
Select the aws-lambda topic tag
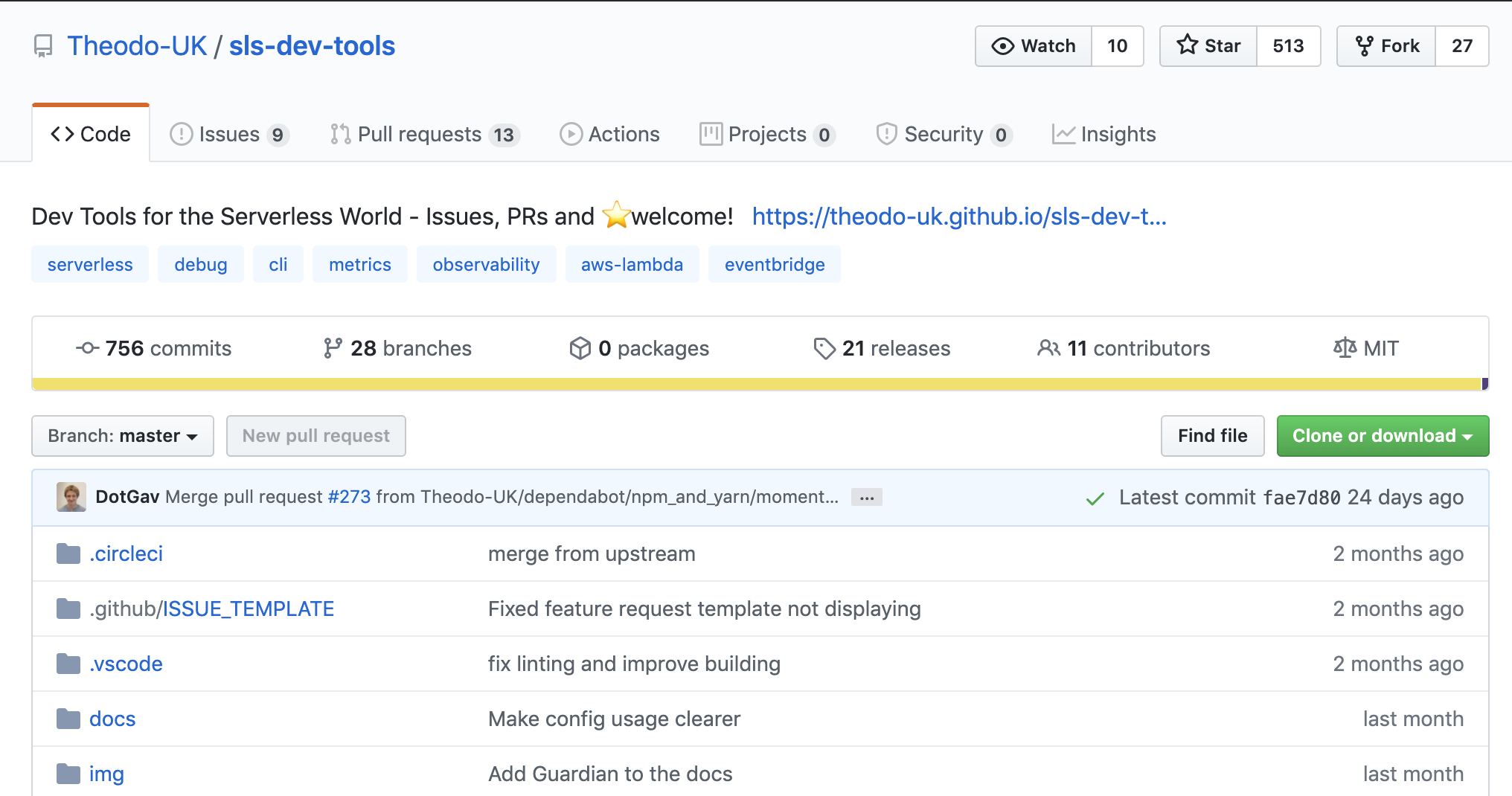coord(632,264)
